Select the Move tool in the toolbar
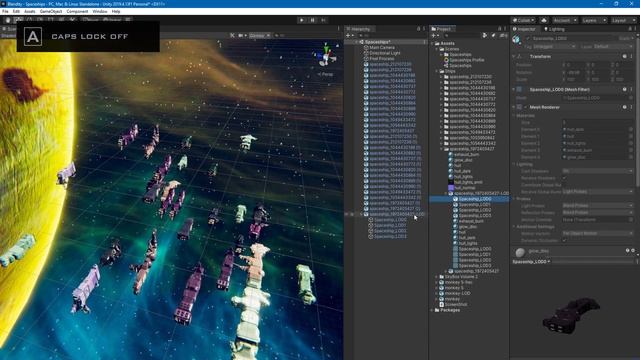This screenshot has width=640, height=360. pos(19,20)
